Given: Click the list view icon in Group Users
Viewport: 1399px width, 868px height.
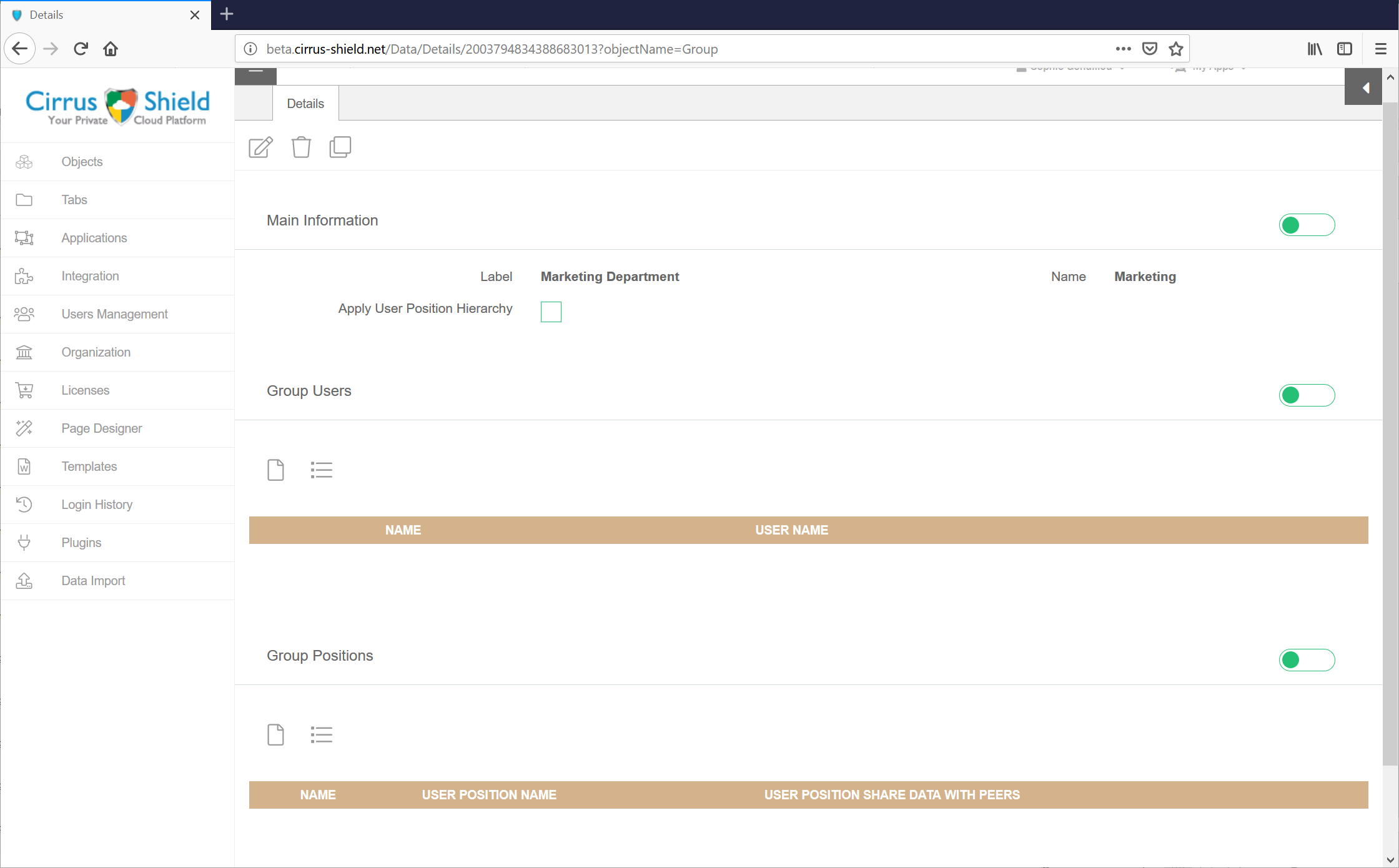Looking at the screenshot, I should click(x=322, y=469).
